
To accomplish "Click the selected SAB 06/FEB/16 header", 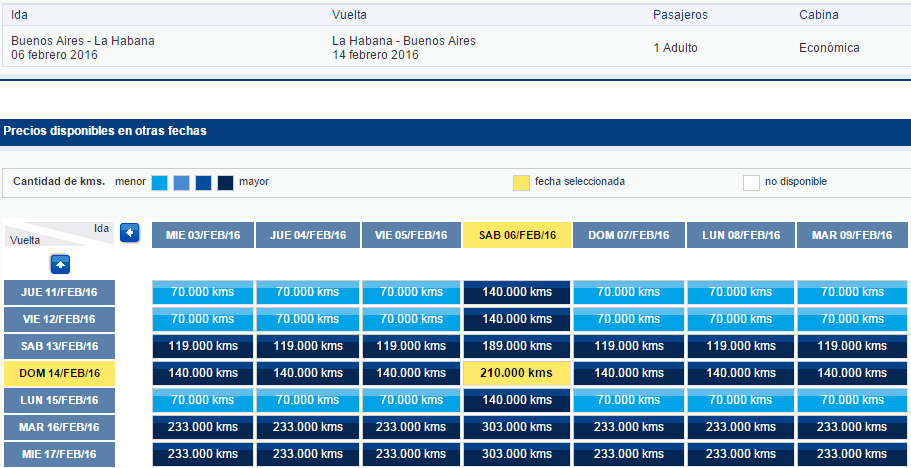I will point(517,235).
